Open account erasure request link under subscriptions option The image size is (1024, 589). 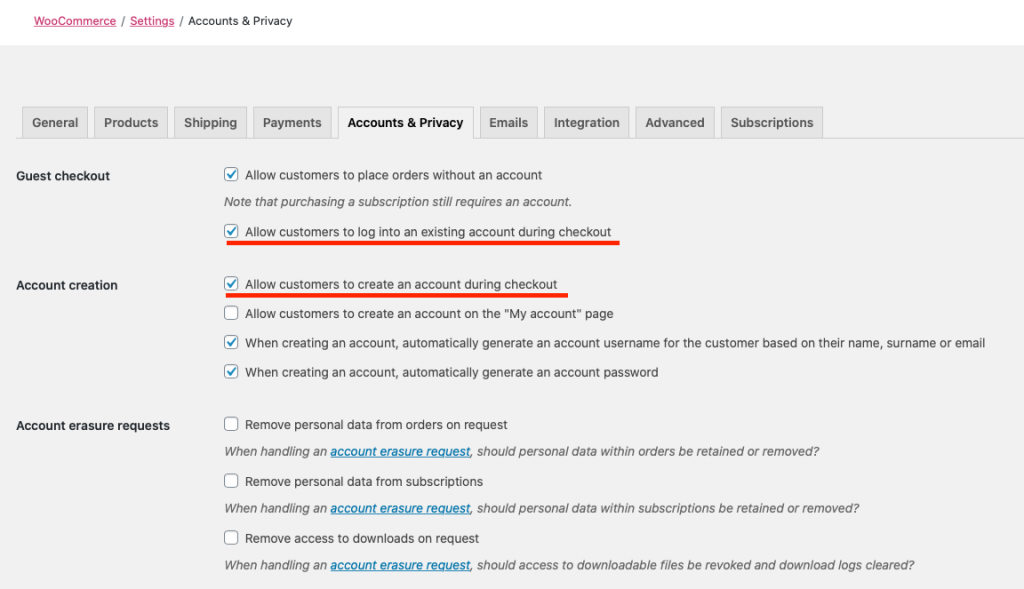pos(400,509)
